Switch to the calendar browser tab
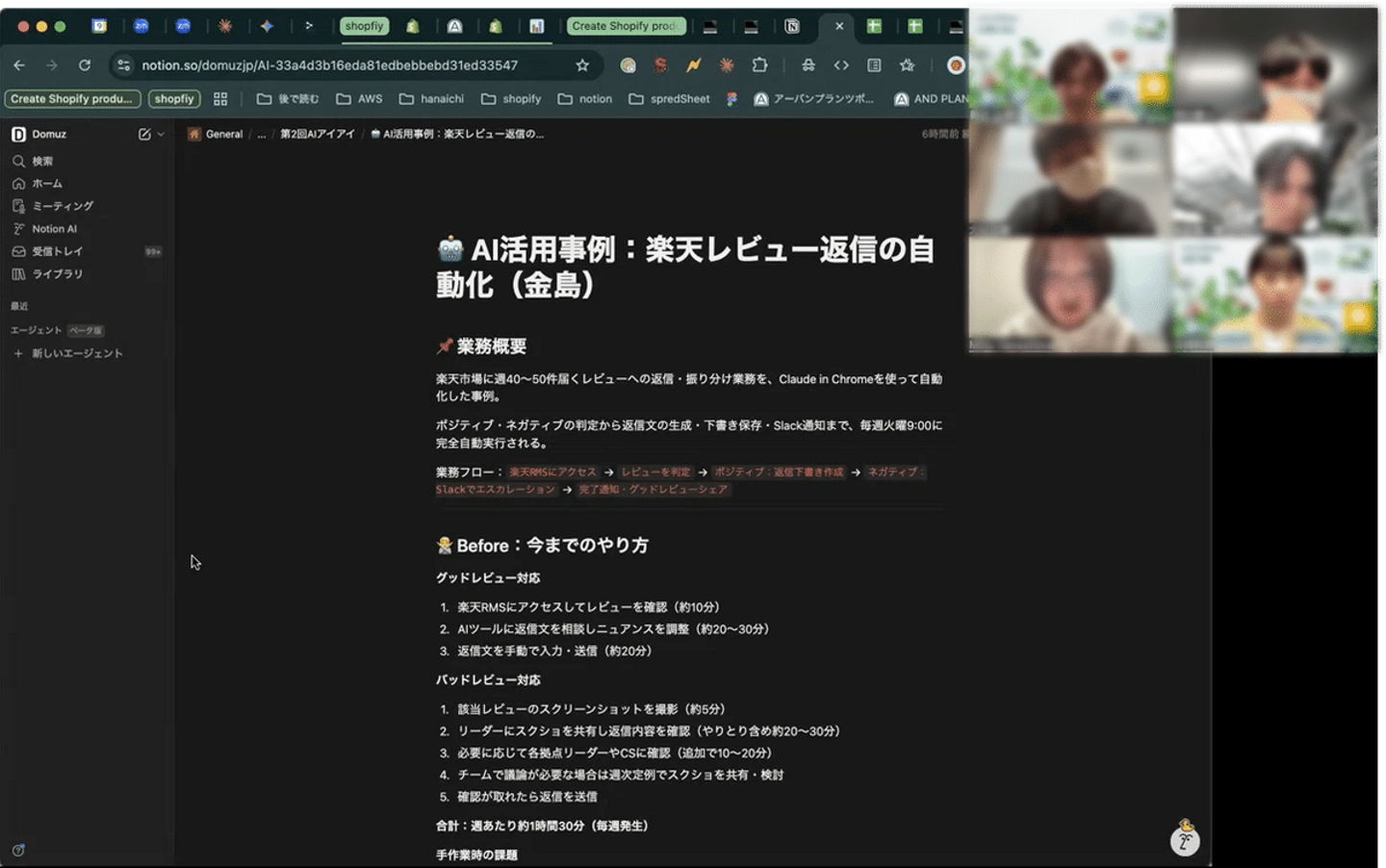Image resolution: width=1386 pixels, height=868 pixels. tap(99, 26)
